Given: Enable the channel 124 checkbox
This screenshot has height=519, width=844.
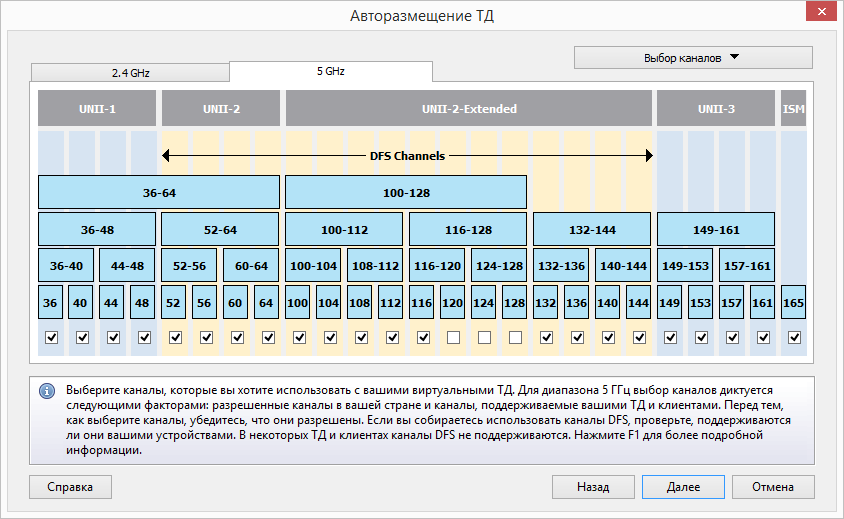Looking at the screenshot, I should [484, 337].
